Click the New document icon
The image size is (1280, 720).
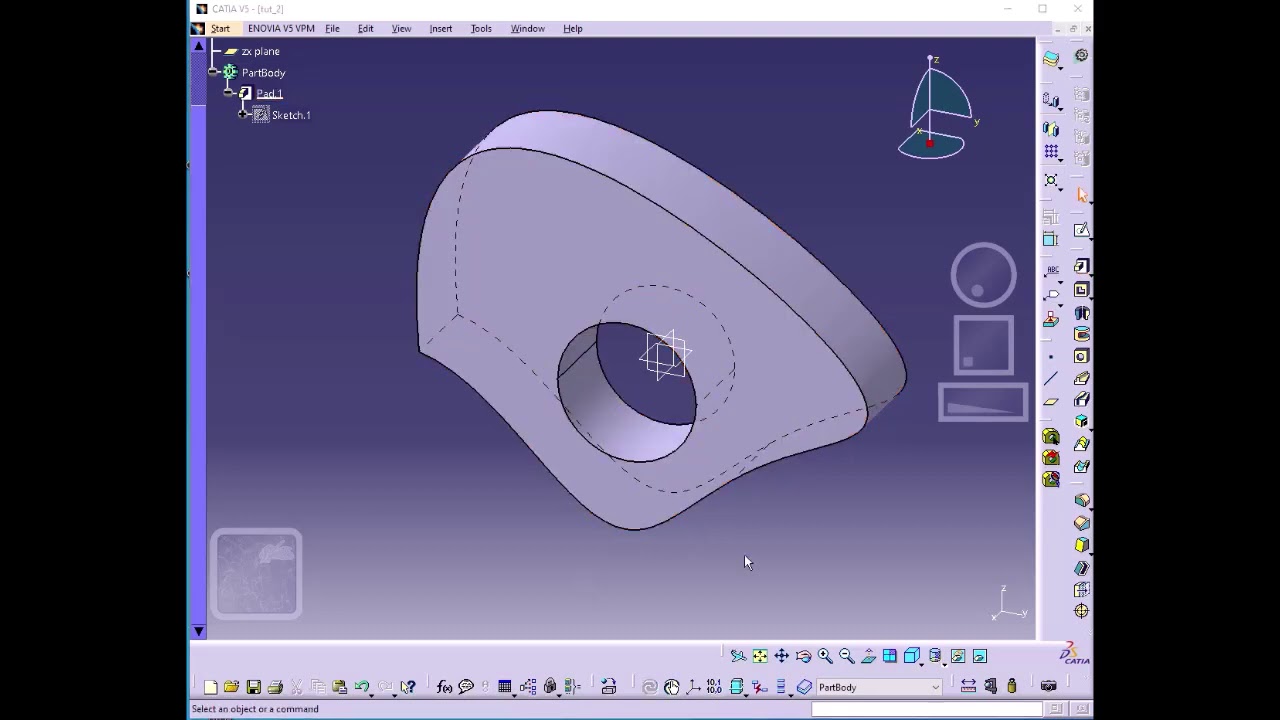pyautogui.click(x=210, y=687)
